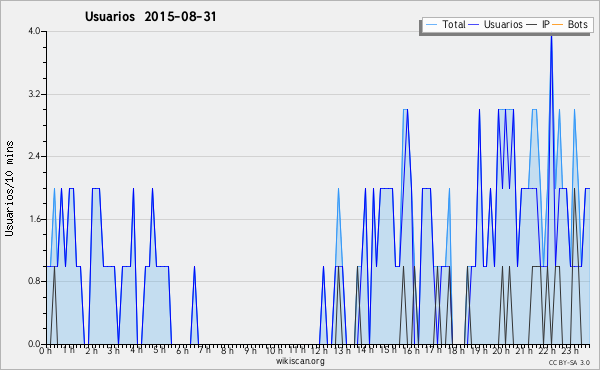This screenshot has height=370, width=600.
Task: Click the light blue Total legend line
Action: (x=431, y=25)
